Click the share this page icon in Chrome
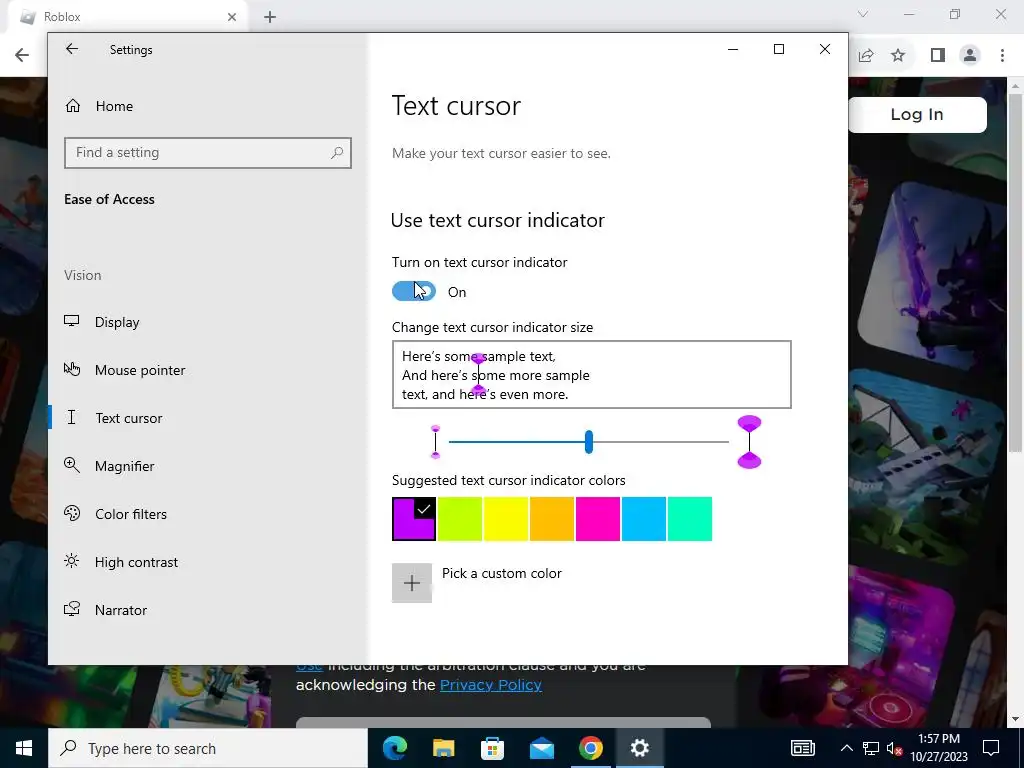Viewport: 1024px width, 768px height. [x=866, y=56]
